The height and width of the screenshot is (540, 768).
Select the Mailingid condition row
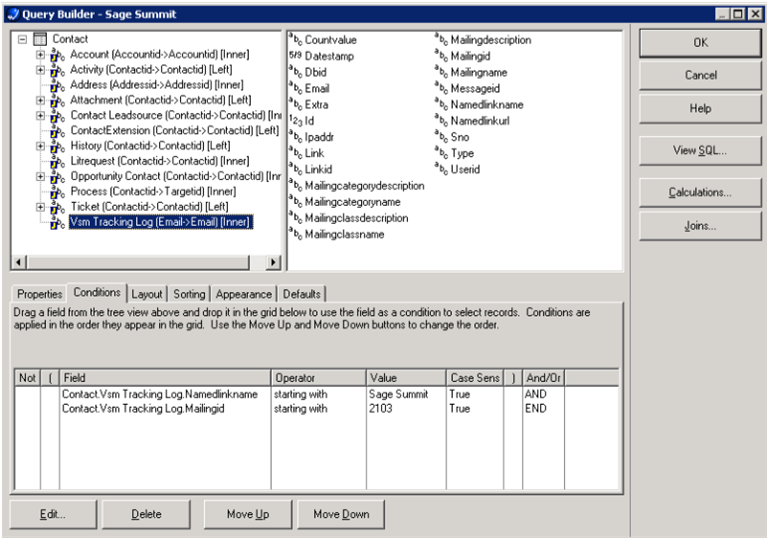pyautogui.click(x=316, y=408)
